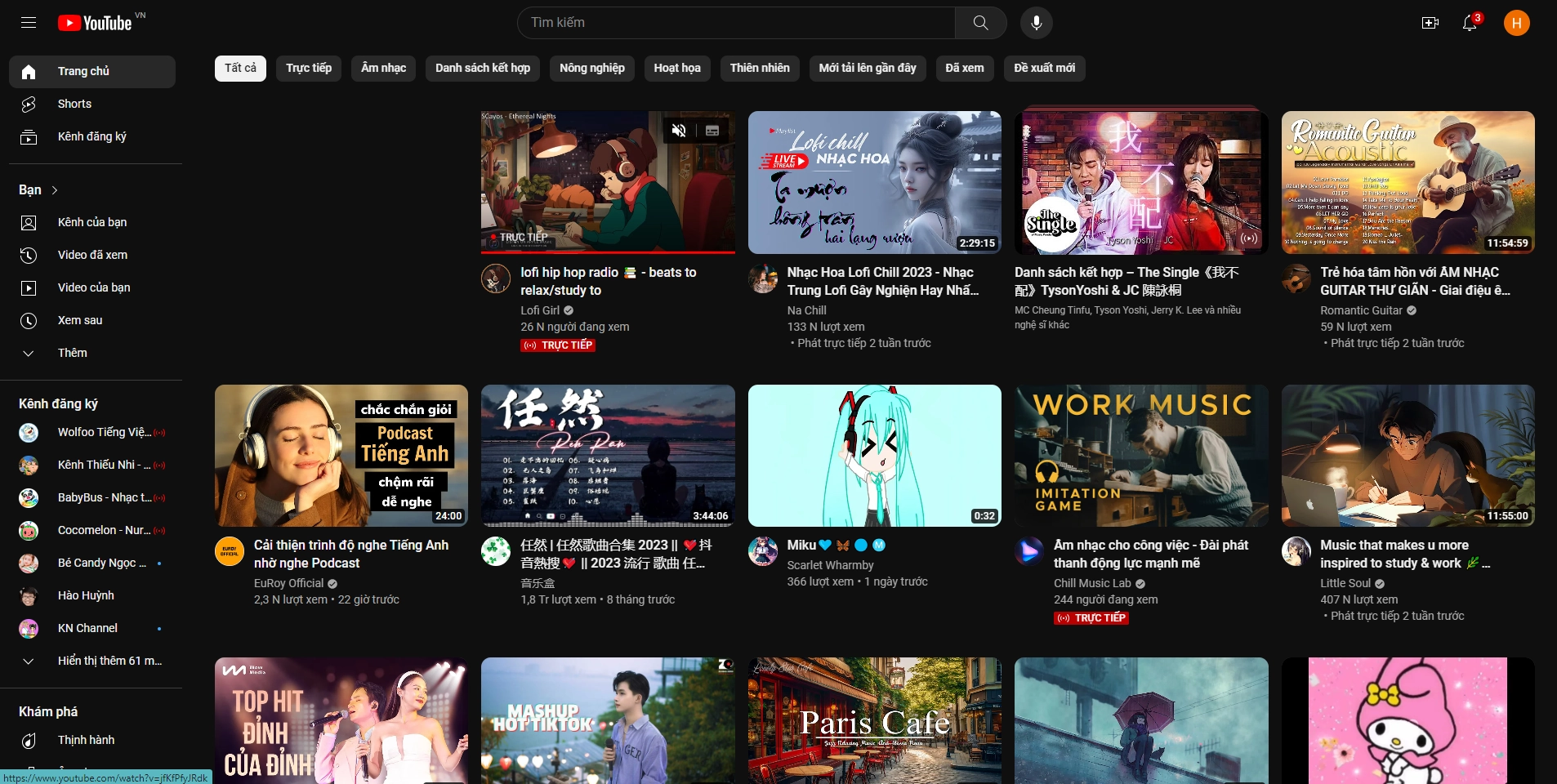Screen dimensions: 1557x784
Task: Click the search magnifier icon
Action: (980, 22)
